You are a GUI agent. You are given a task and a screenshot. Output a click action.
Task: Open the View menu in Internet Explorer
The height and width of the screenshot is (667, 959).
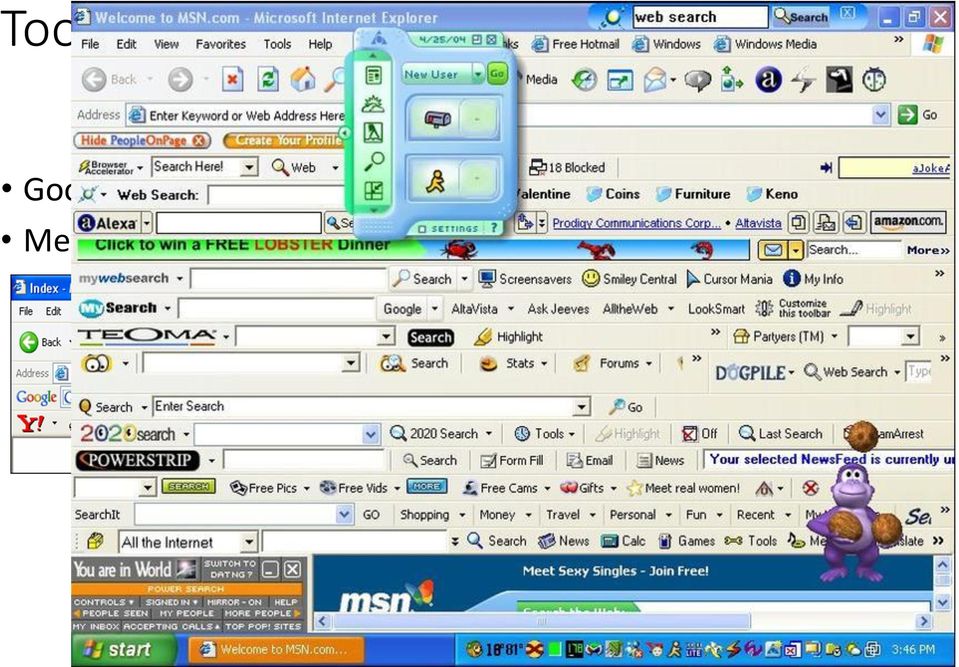[x=166, y=44]
